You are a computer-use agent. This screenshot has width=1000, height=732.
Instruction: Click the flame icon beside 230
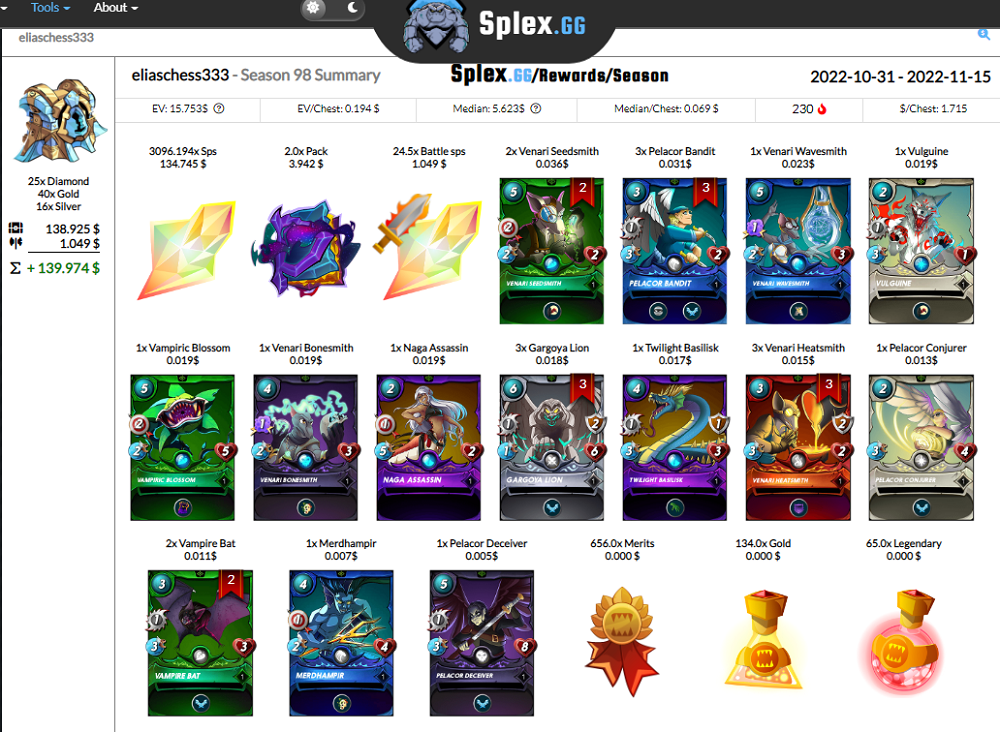822,109
